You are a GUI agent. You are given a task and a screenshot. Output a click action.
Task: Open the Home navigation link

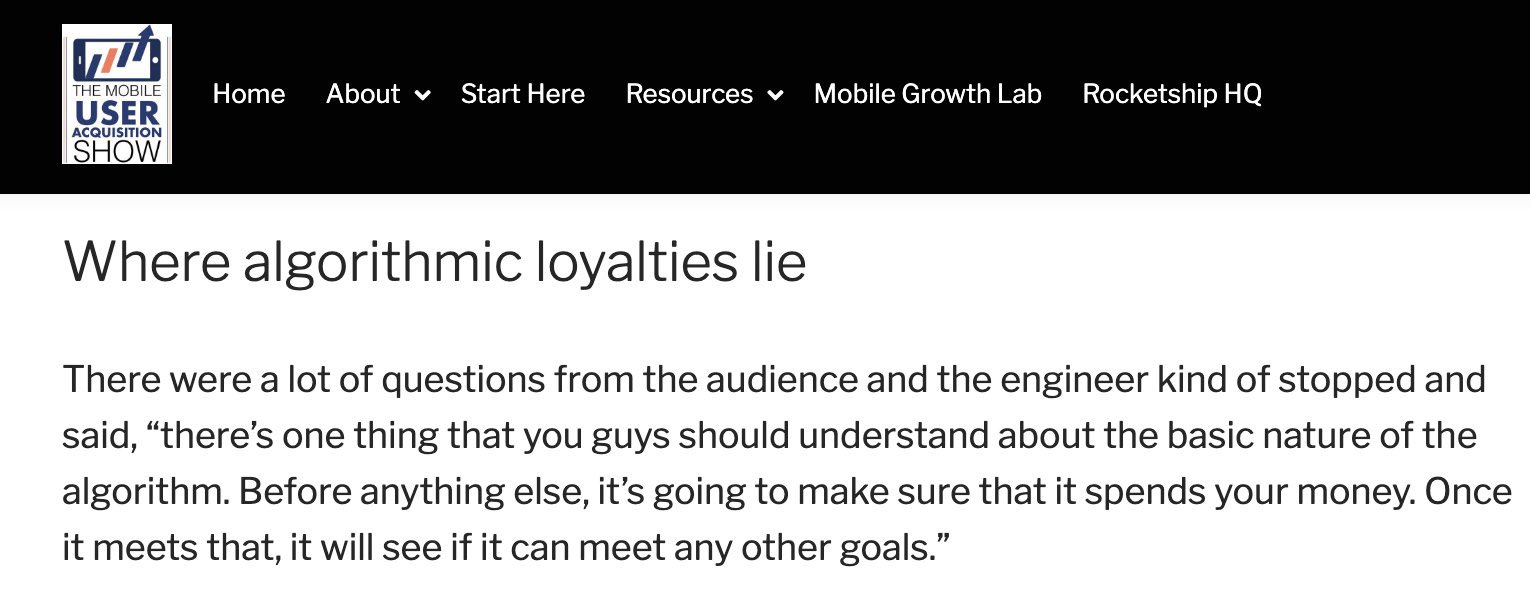tap(249, 94)
